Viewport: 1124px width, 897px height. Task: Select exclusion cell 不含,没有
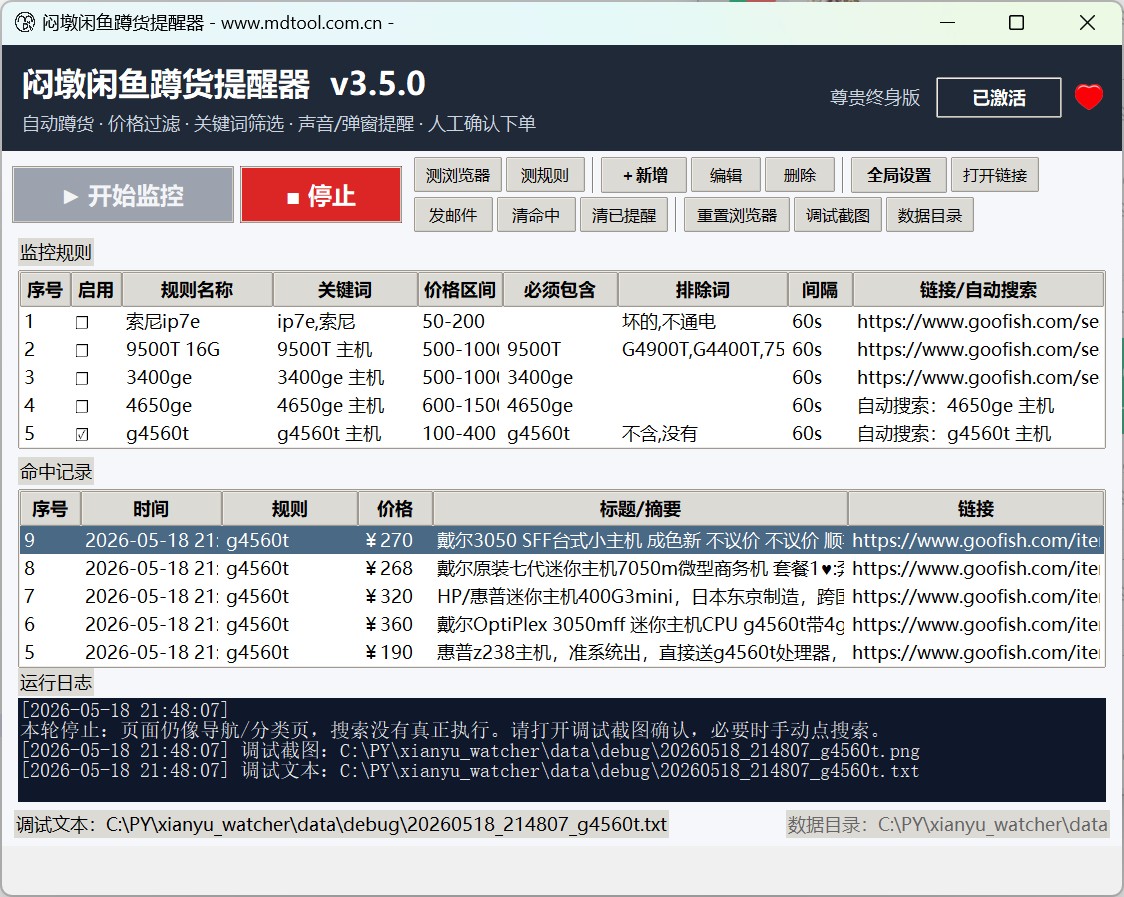(659, 433)
